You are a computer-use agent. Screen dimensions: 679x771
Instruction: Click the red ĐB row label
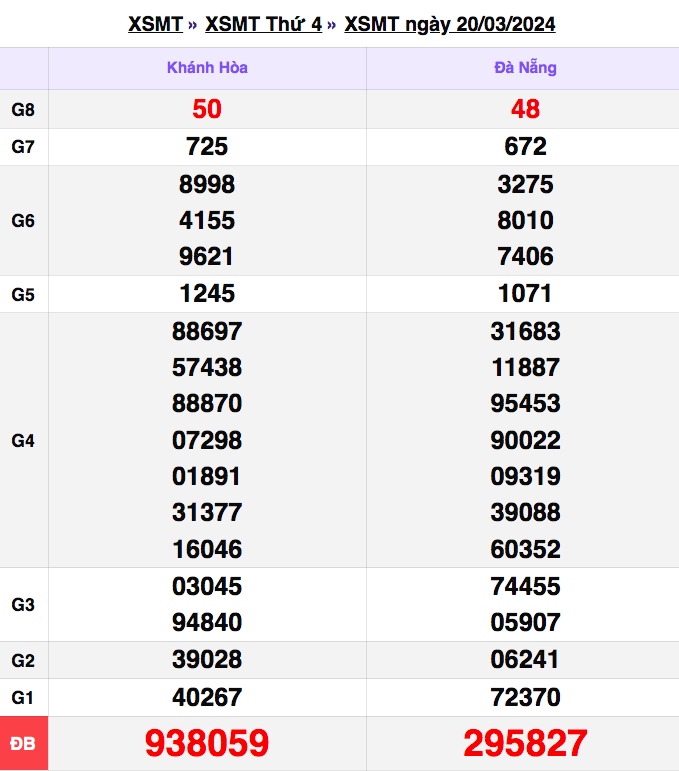click(23, 743)
